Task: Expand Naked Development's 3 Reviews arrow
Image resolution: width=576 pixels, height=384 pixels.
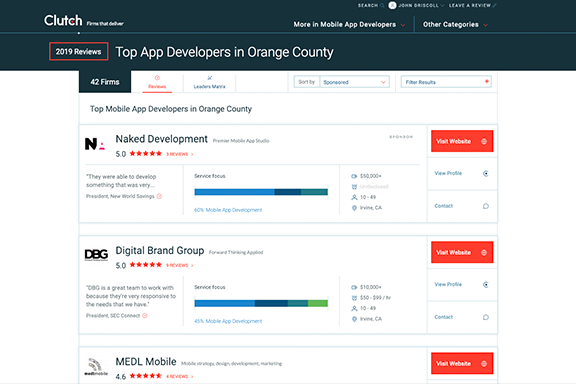Action: click(x=192, y=154)
